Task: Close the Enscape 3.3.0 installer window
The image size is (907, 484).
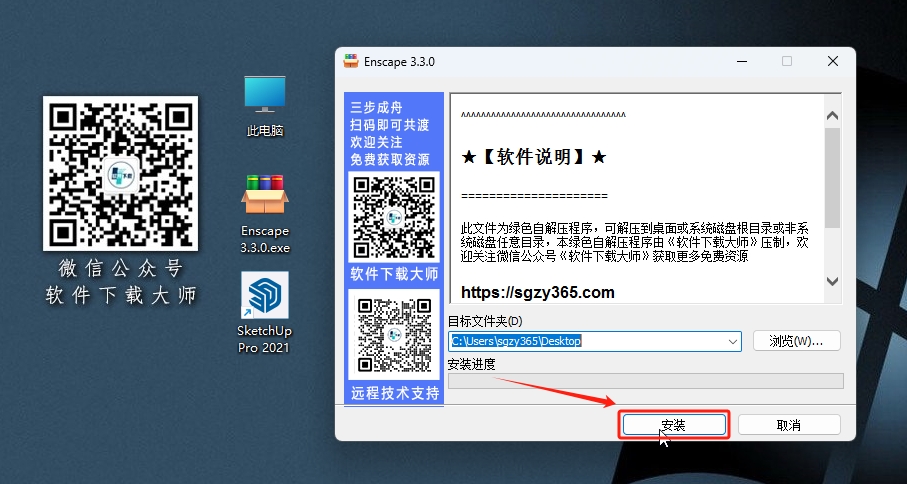Action: point(832,61)
